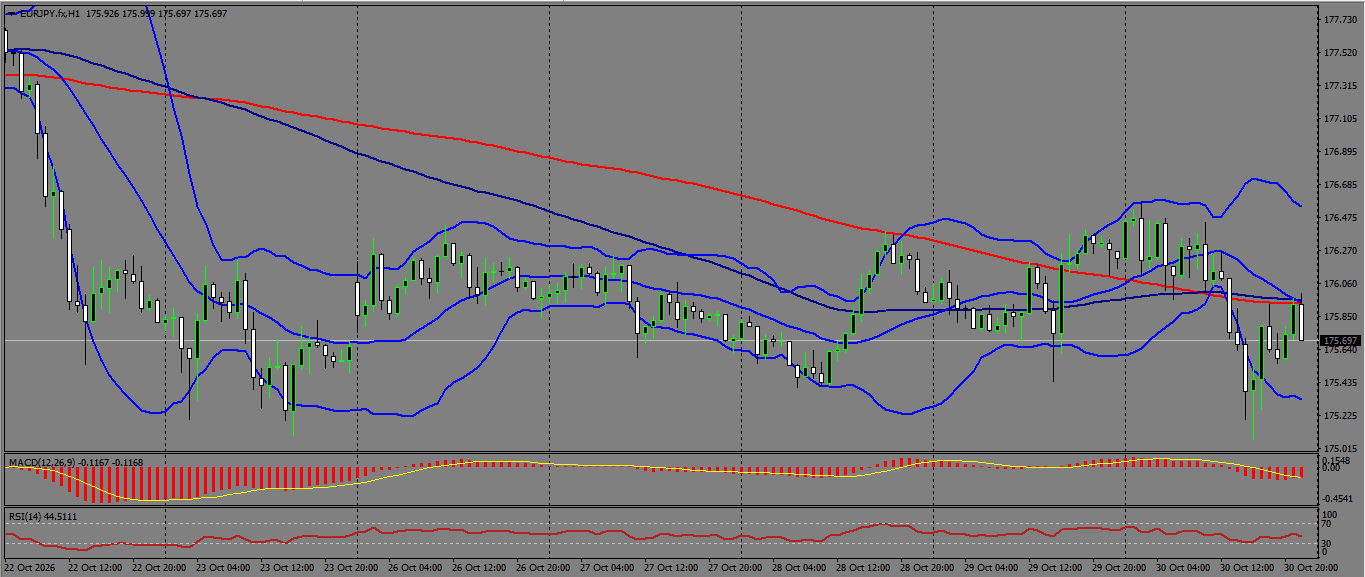Screen dimensions: 1365x577
Task: Click the 30 Oct 20:00 time label
Action: (1312, 567)
